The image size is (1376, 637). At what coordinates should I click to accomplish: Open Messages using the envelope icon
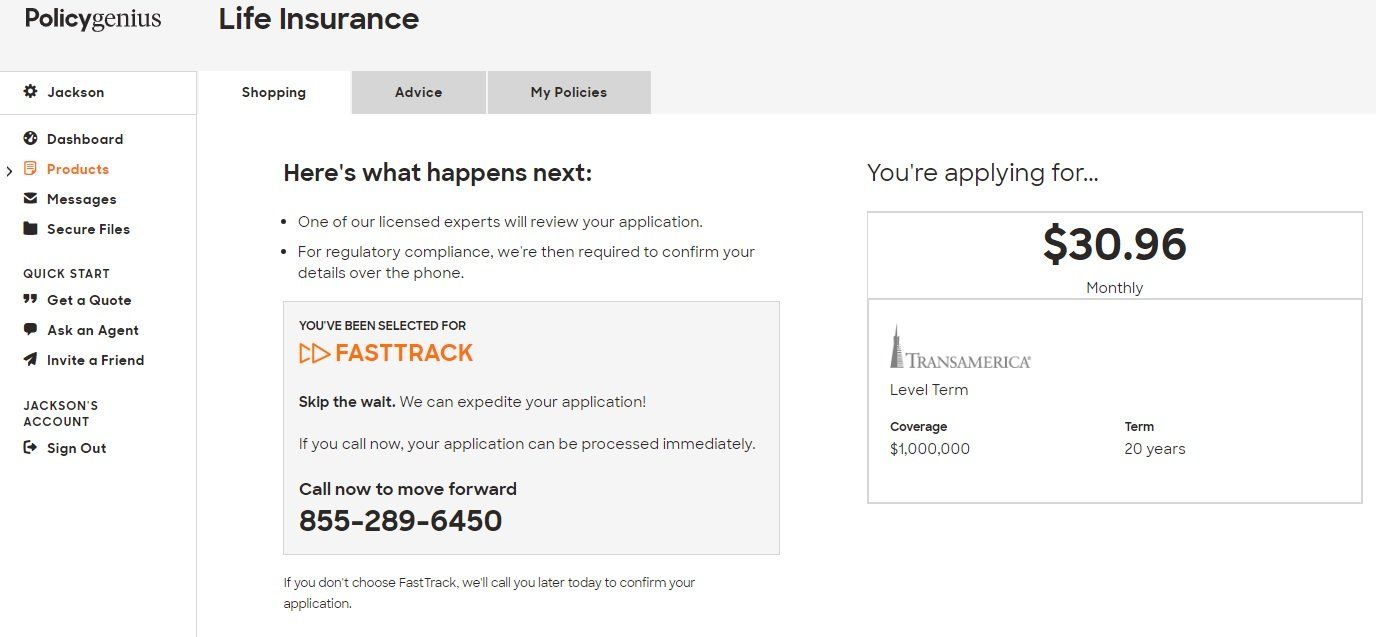tap(30, 198)
